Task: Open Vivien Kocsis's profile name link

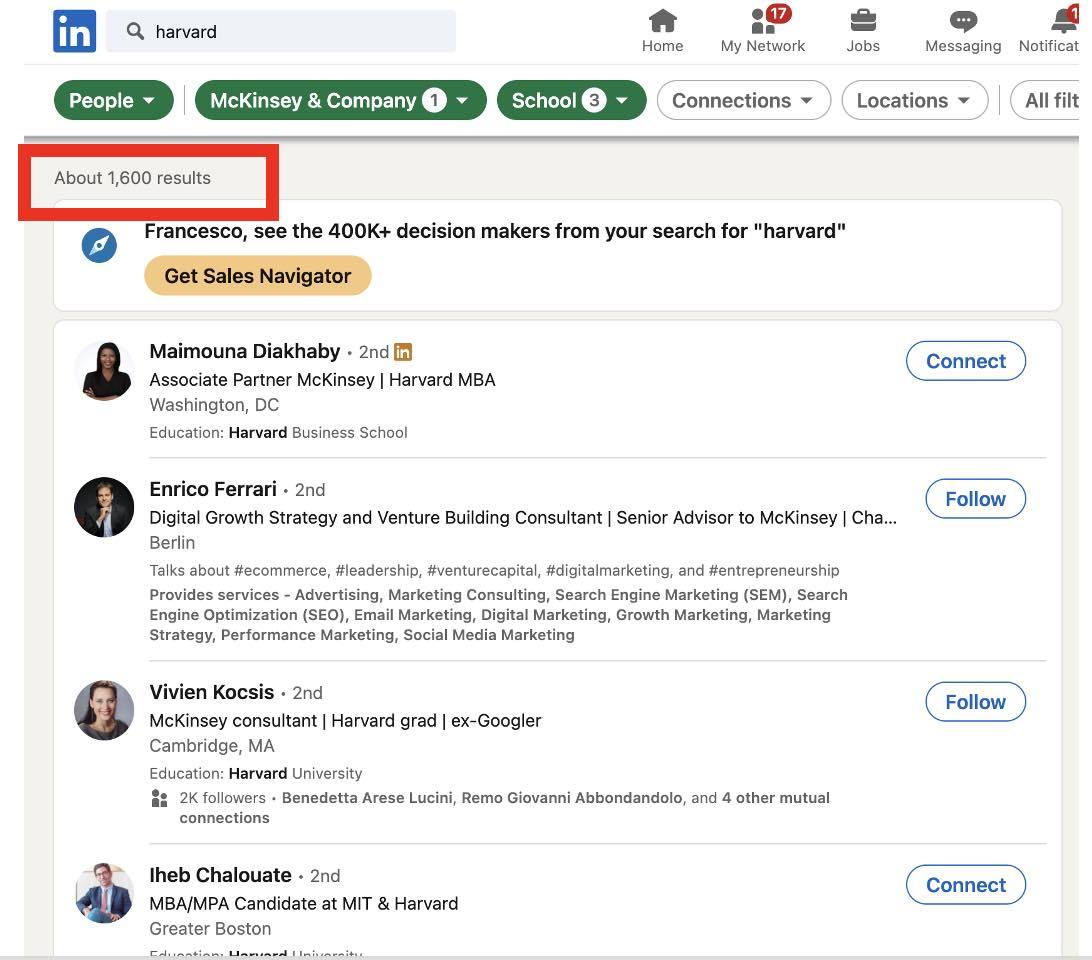Action: [212, 692]
